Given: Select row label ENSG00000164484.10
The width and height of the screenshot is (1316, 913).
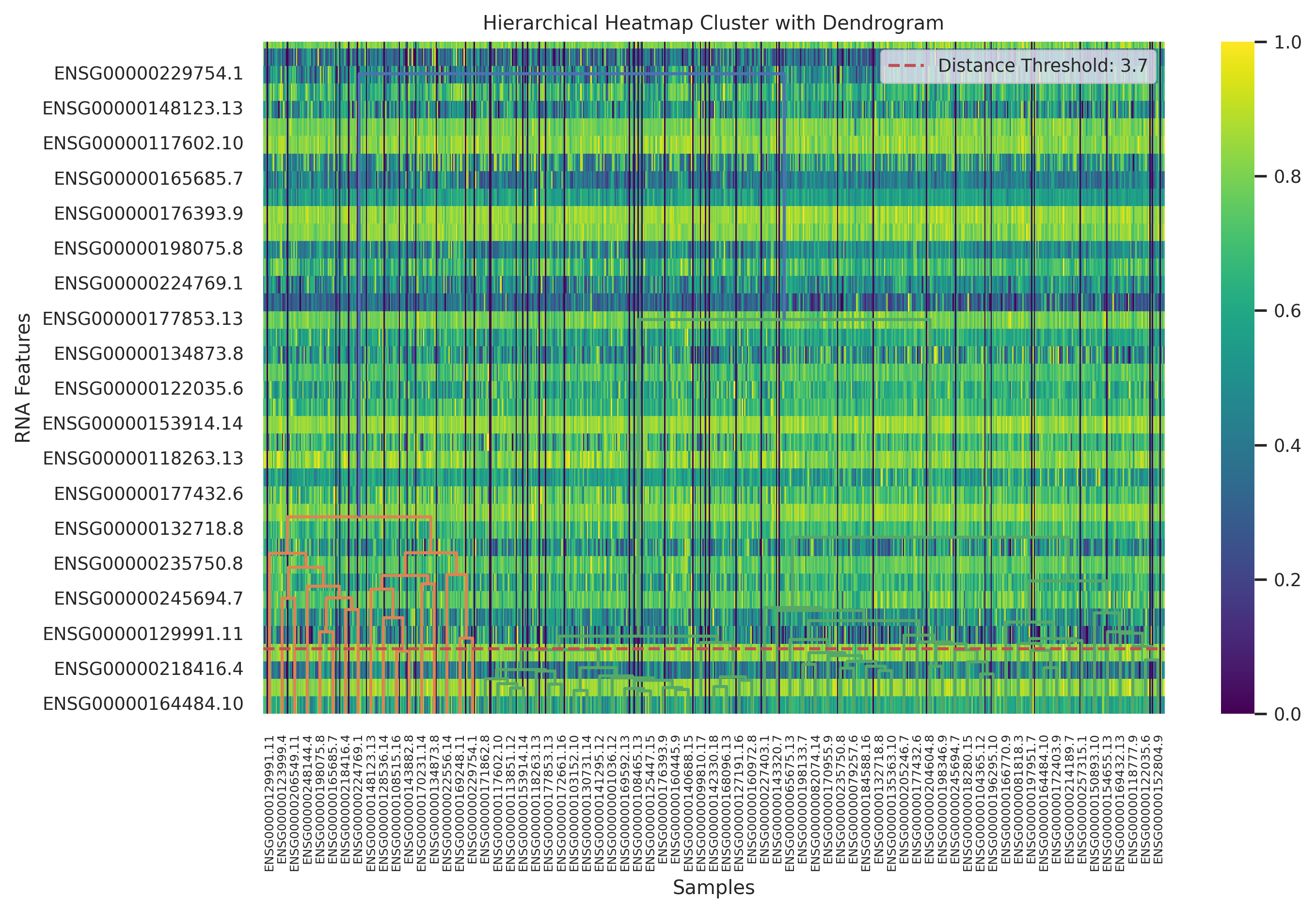Looking at the screenshot, I should [x=143, y=704].
